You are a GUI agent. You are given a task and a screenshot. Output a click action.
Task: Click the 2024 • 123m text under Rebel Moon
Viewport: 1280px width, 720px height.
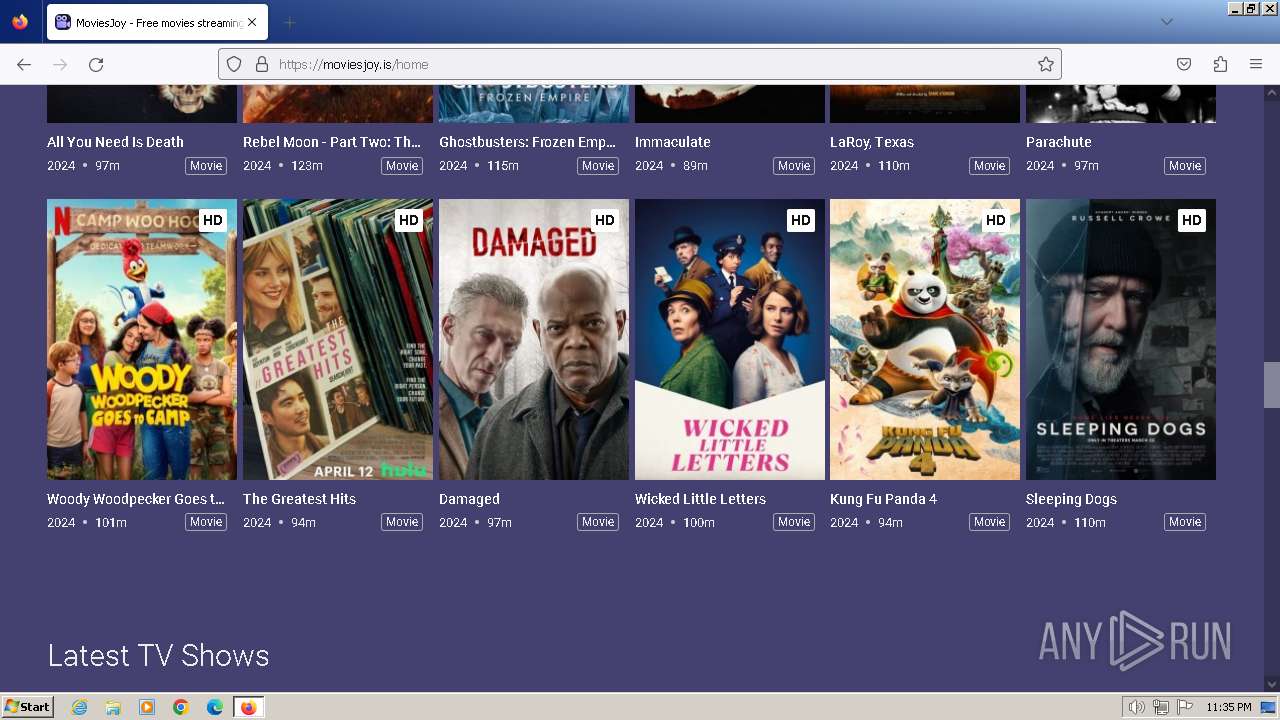pos(283,166)
